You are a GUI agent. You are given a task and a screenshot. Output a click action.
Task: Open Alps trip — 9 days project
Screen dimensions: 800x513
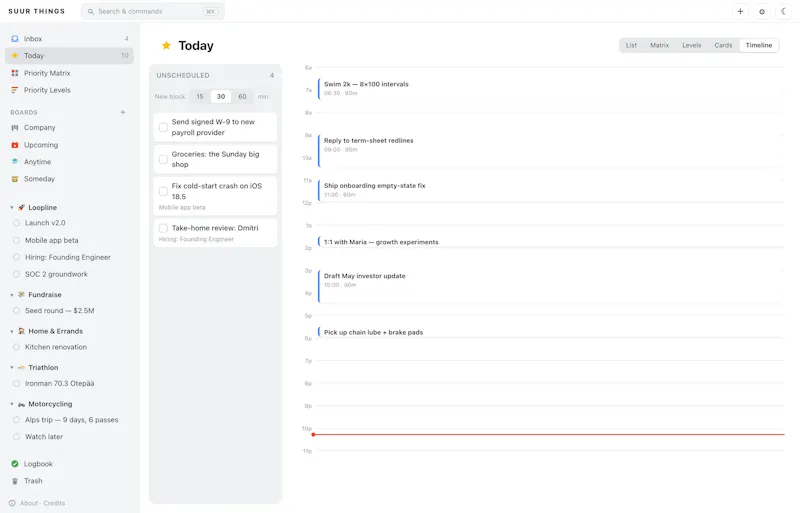coord(69,420)
